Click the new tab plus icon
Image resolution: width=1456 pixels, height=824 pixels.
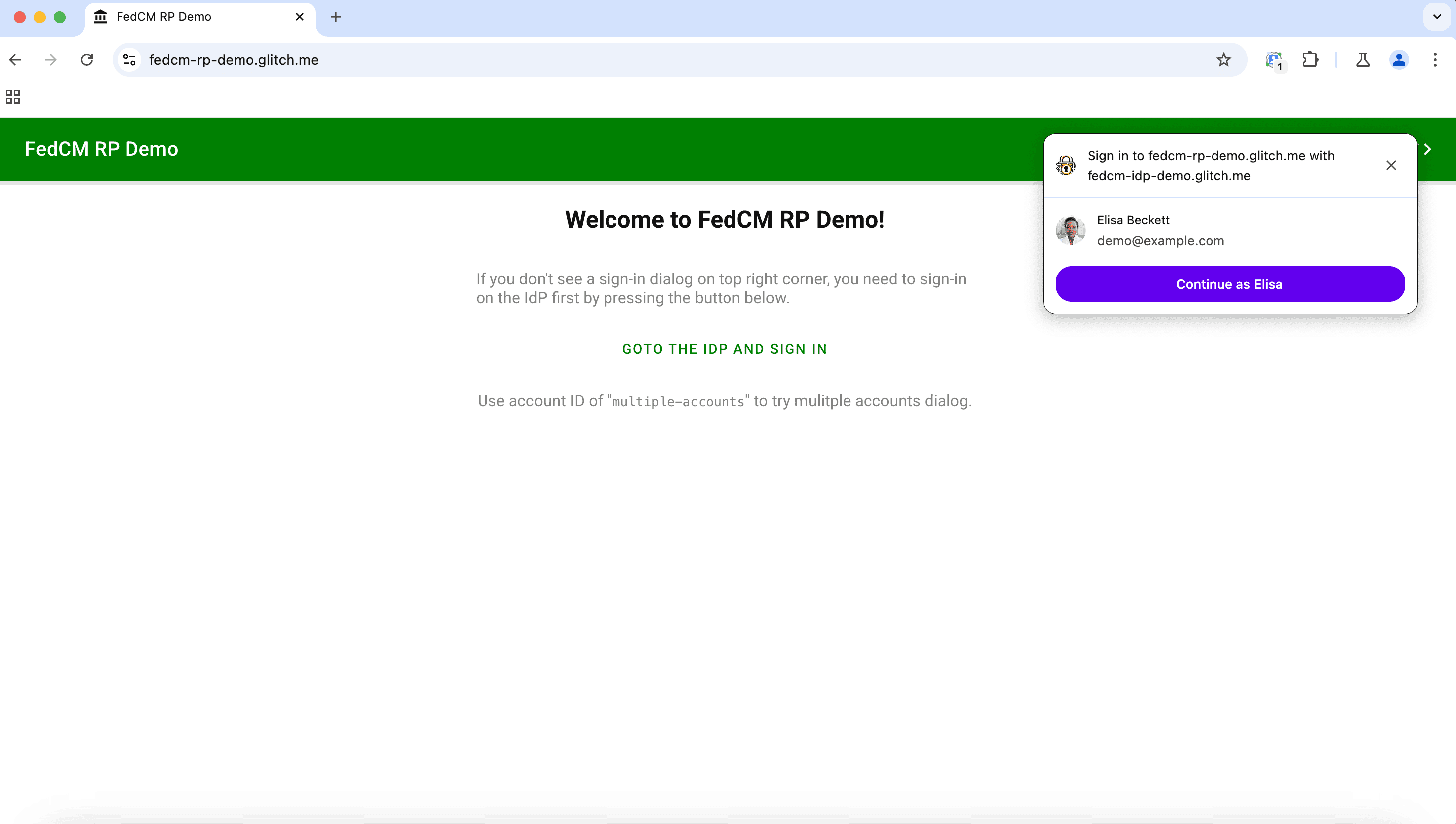tap(335, 17)
